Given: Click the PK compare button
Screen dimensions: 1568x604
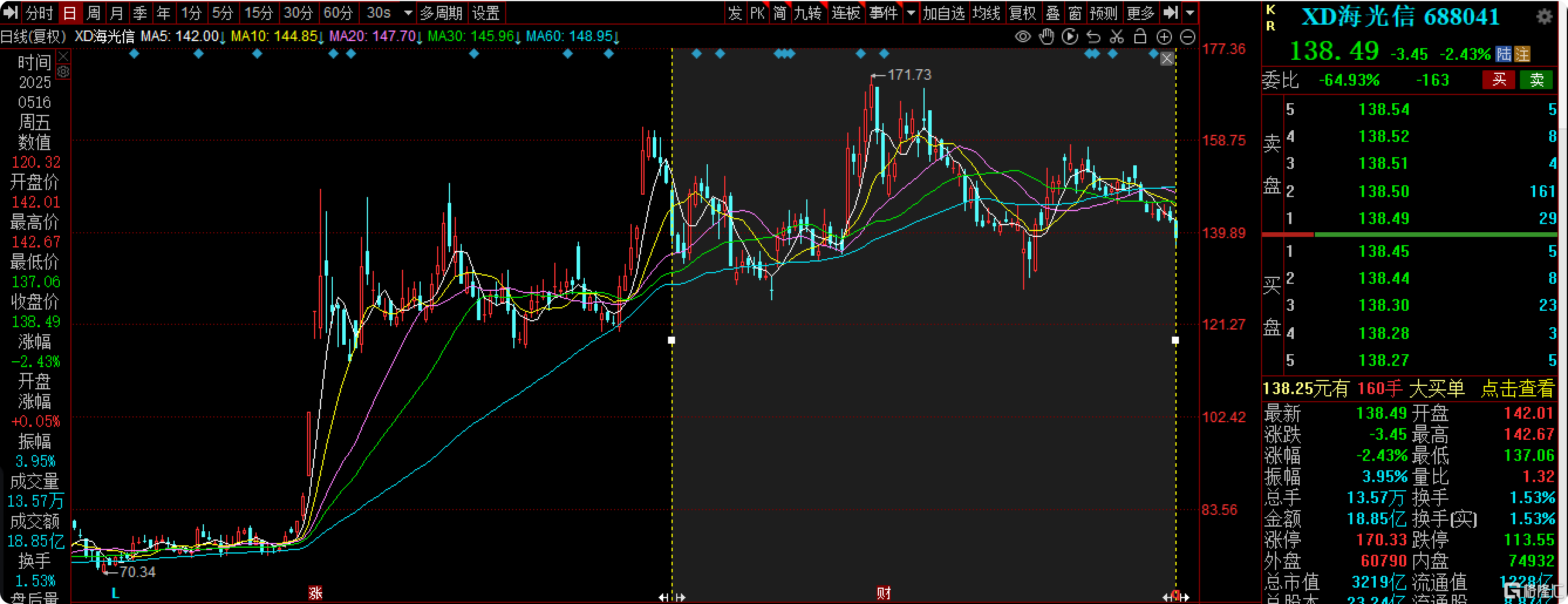Looking at the screenshot, I should pos(757,13).
